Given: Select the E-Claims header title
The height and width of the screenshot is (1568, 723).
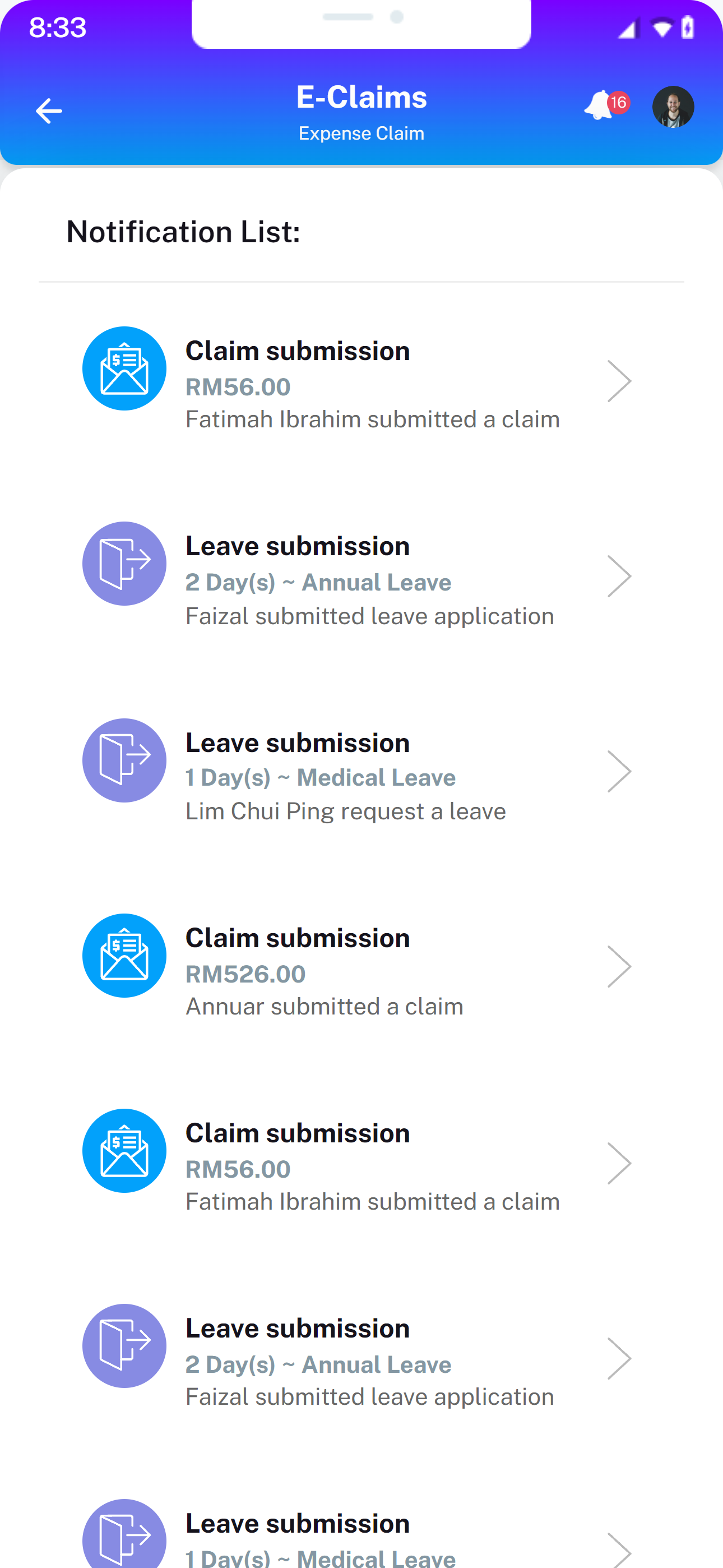Looking at the screenshot, I should coord(361,98).
